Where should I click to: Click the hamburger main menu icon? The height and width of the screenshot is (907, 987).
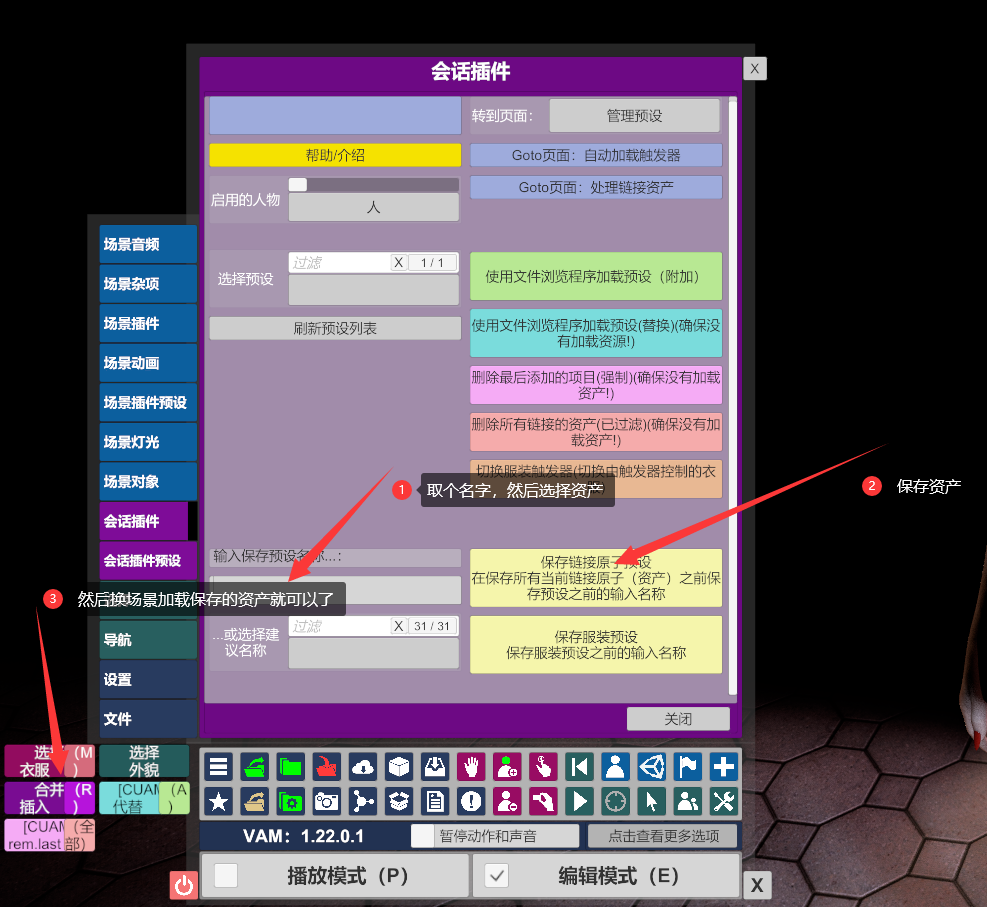pyautogui.click(x=219, y=767)
